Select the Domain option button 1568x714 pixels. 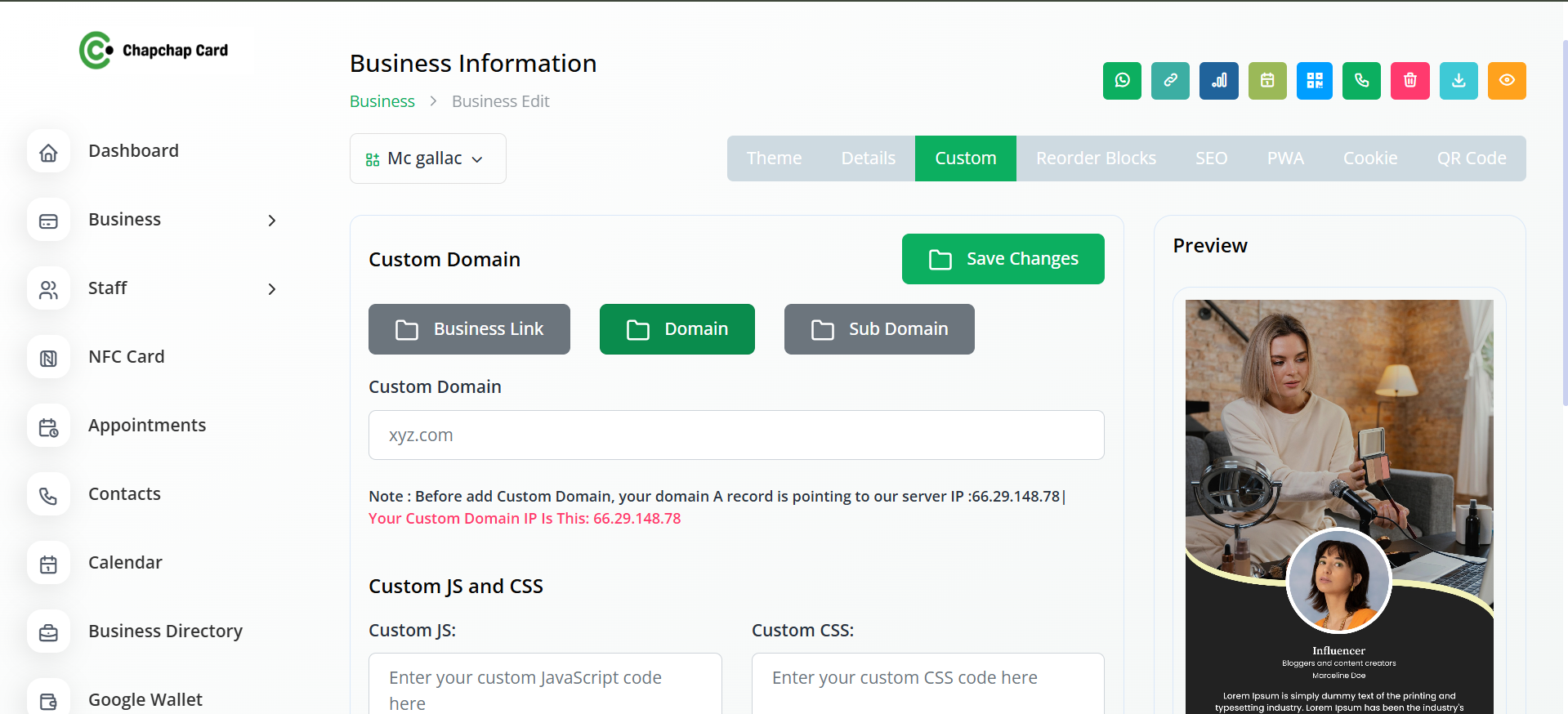point(677,329)
